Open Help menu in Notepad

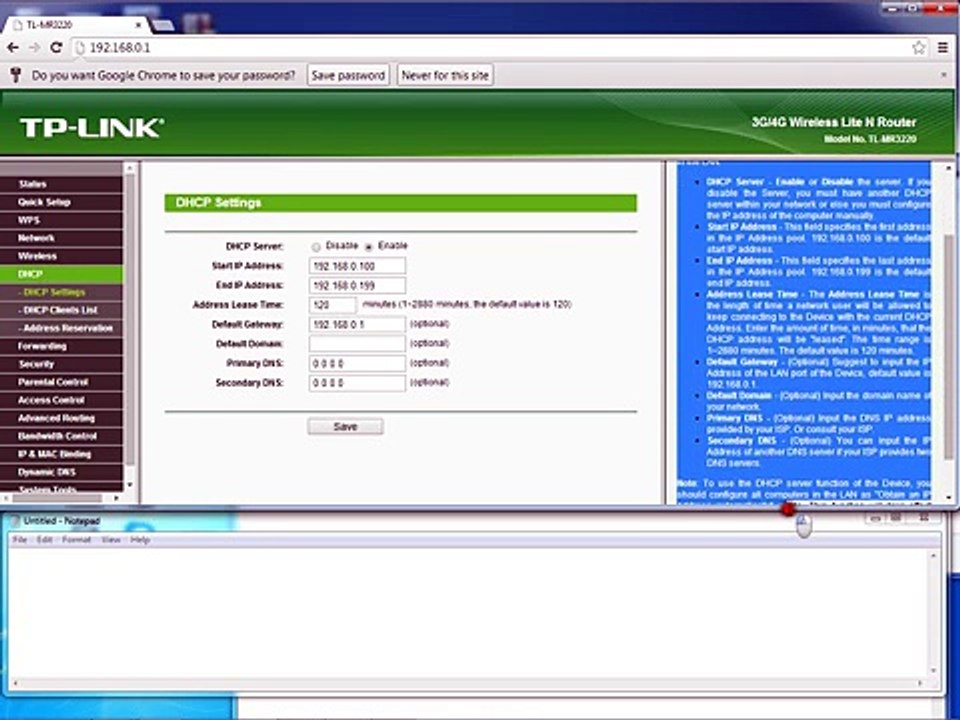[140, 540]
